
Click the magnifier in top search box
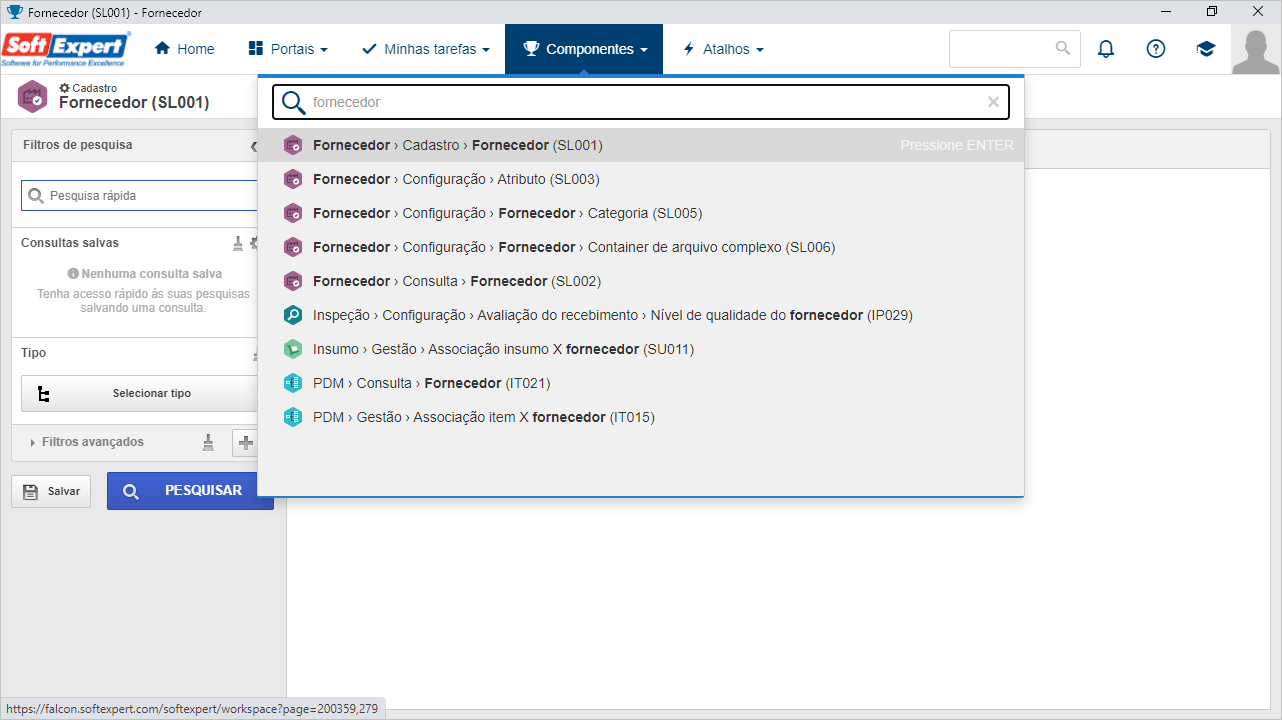coord(1063,48)
